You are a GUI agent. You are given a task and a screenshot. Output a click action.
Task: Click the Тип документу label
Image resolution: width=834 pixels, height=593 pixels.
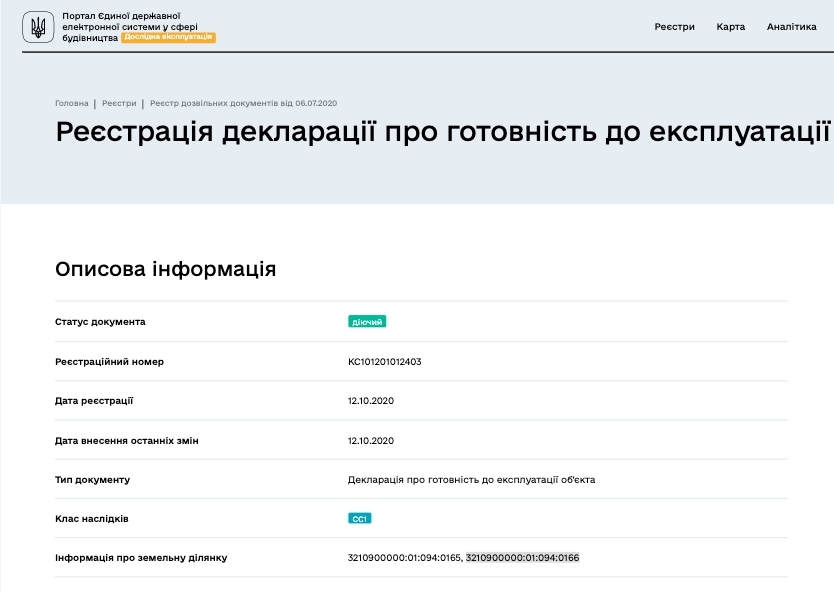(93, 480)
